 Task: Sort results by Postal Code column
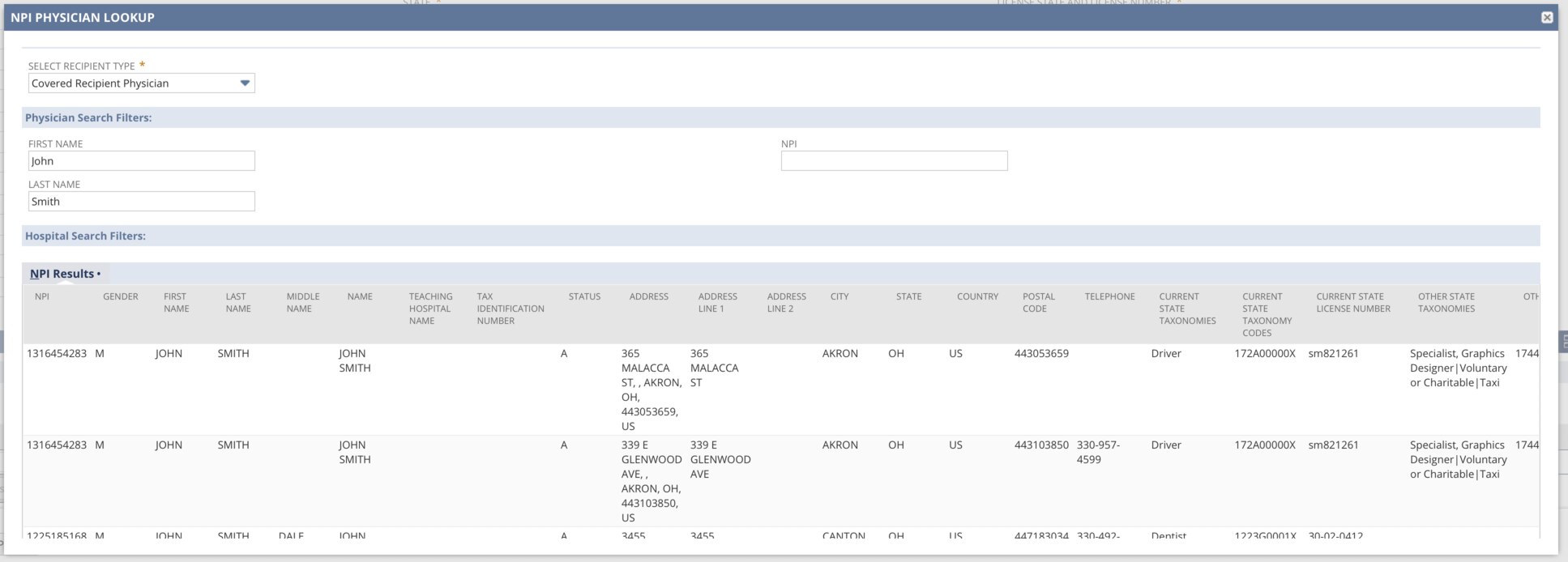pyautogui.click(x=1038, y=302)
